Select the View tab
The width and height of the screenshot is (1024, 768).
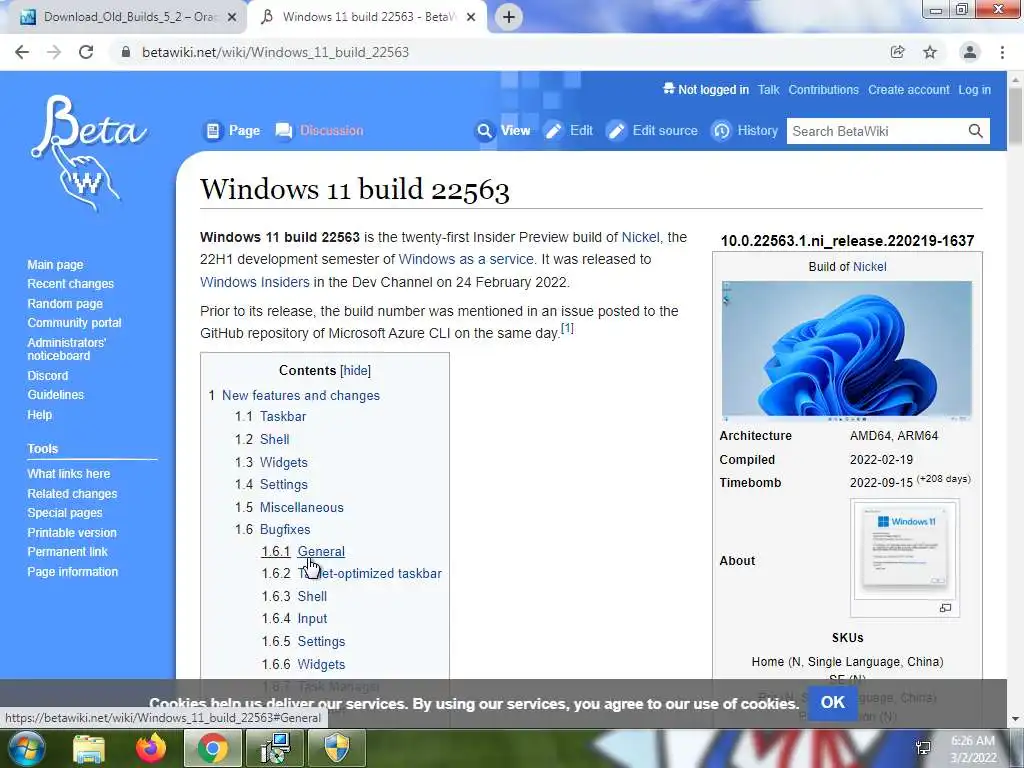click(x=503, y=131)
